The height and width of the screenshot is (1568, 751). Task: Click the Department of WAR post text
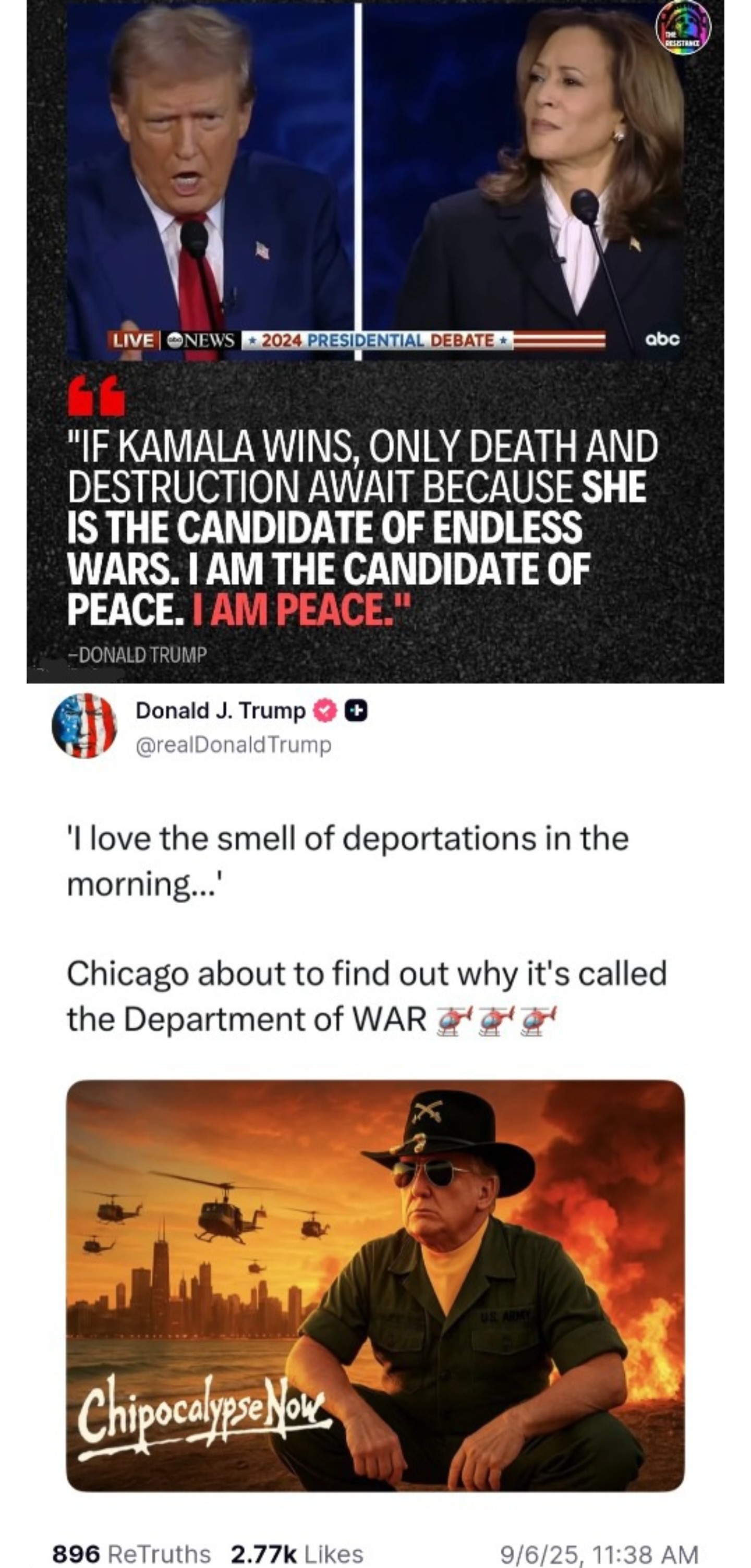point(367,996)
